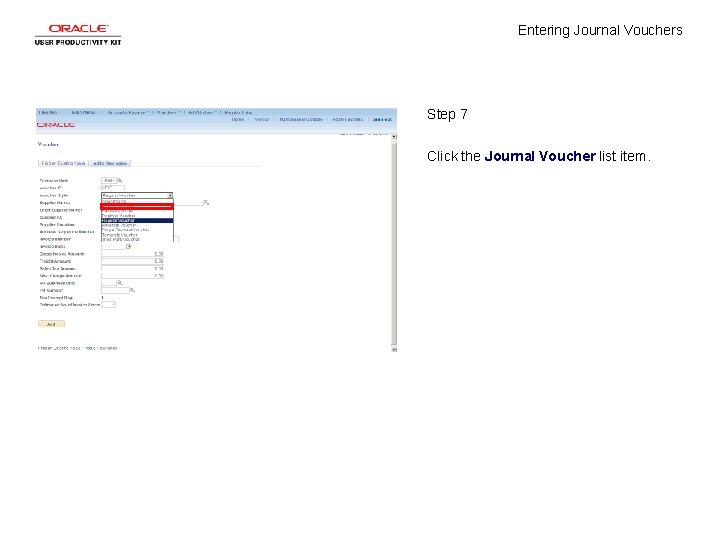
Task: Go to the Home link in header
Action: point(238,119)
